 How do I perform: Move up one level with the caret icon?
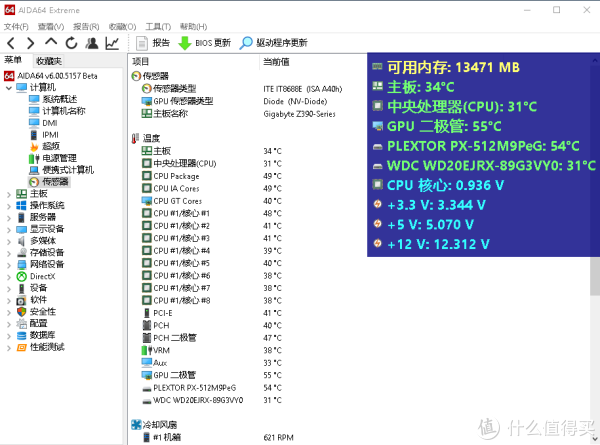coord(51,42)
